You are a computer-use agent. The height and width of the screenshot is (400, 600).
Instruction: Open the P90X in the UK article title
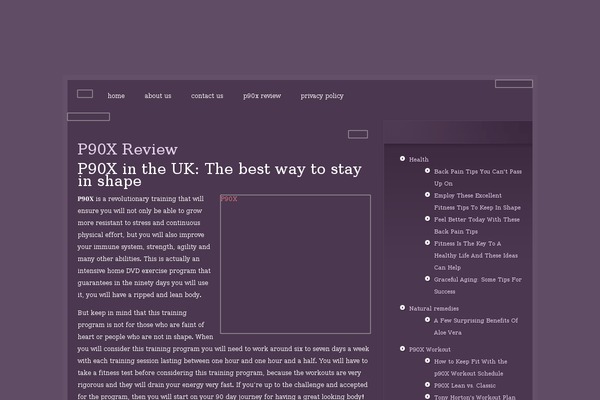point(219,175)
